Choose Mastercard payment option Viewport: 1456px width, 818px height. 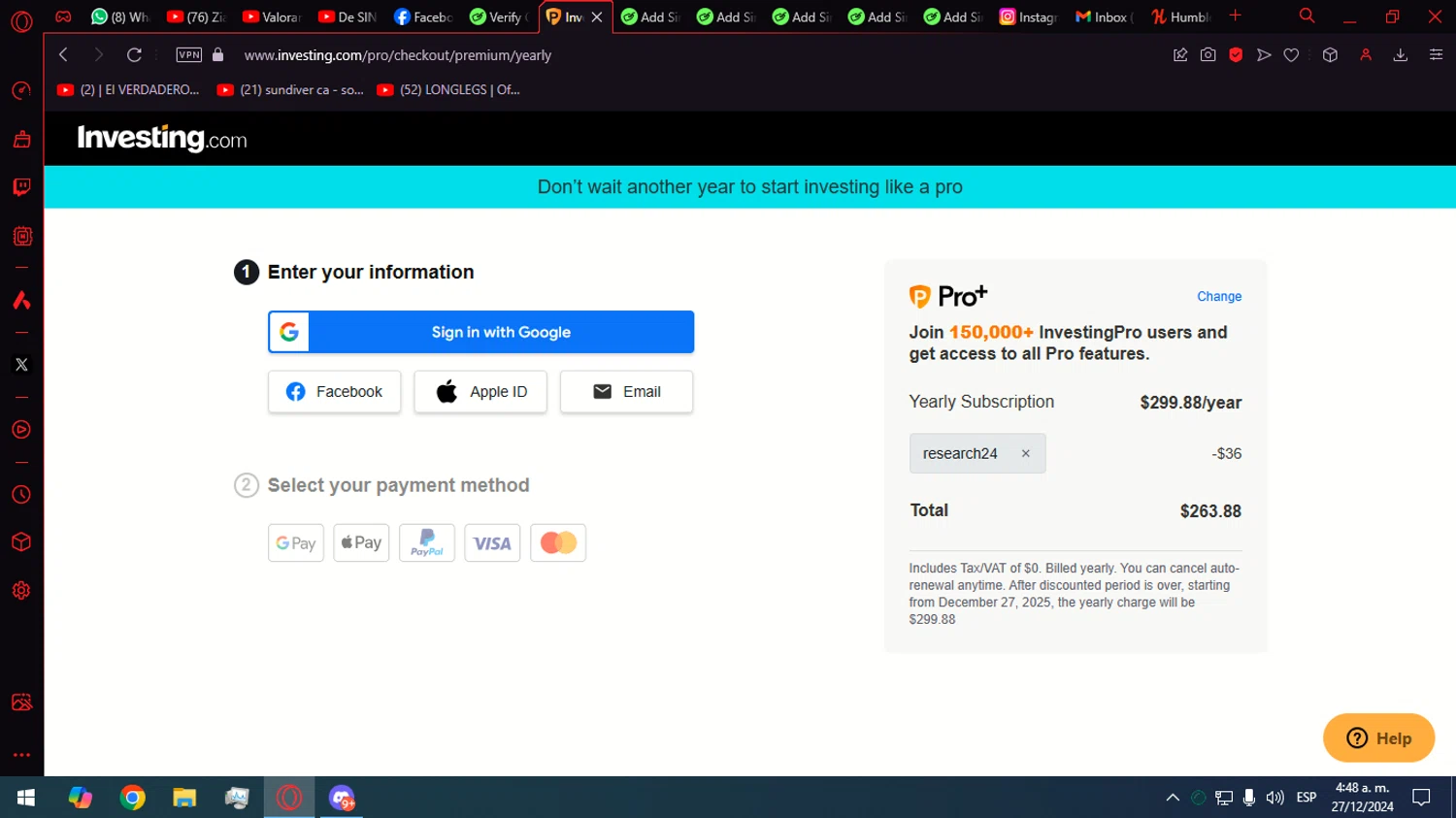pyautogui.click(x=558, y=543)
